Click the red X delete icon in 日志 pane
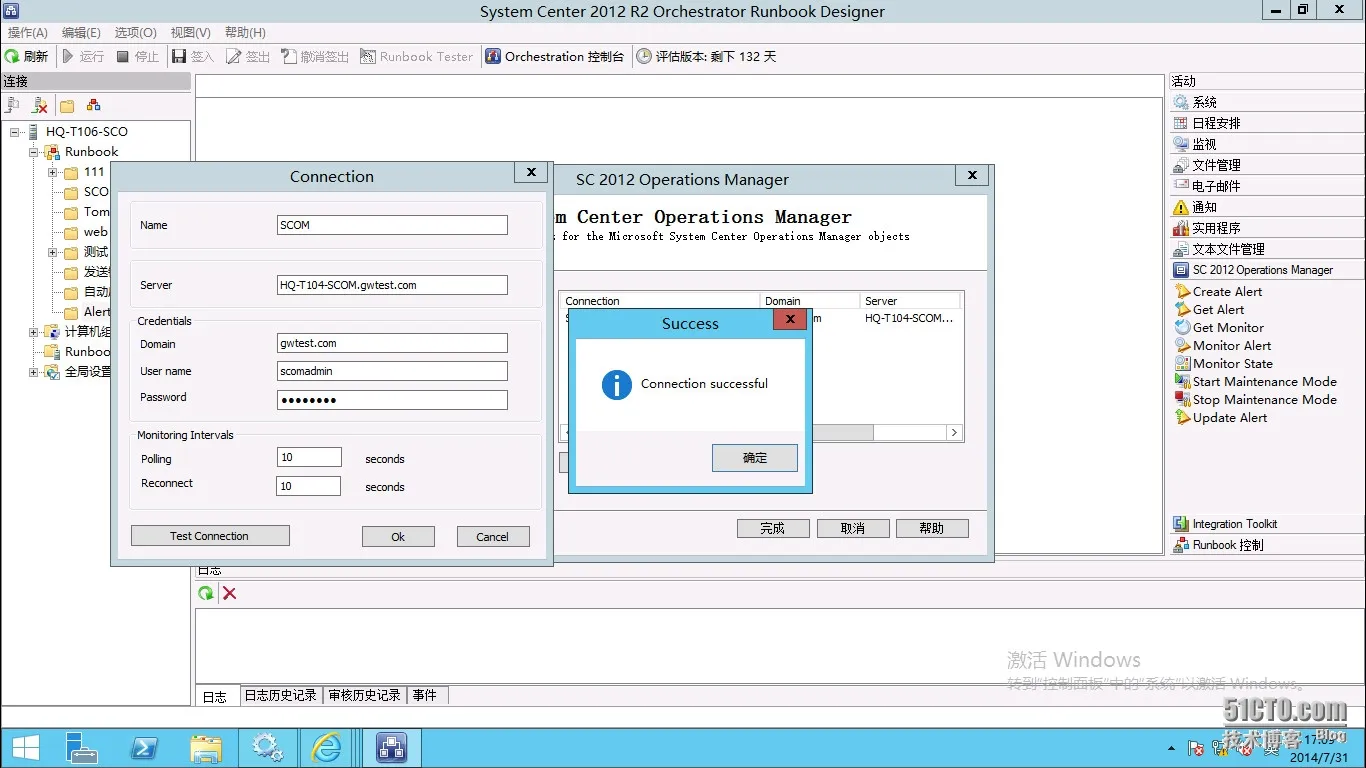Screen dimensions: 1366x768 point(229,593)
